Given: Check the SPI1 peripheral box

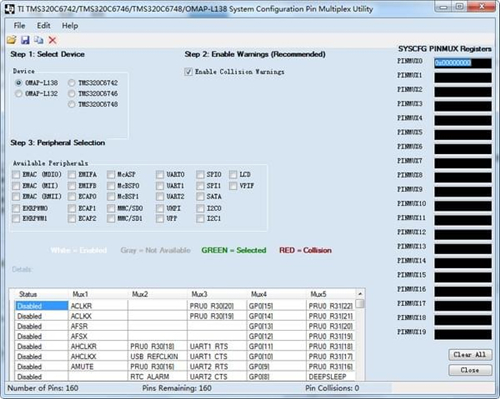Looking at the screenshot, I should (x=200, y=185).
